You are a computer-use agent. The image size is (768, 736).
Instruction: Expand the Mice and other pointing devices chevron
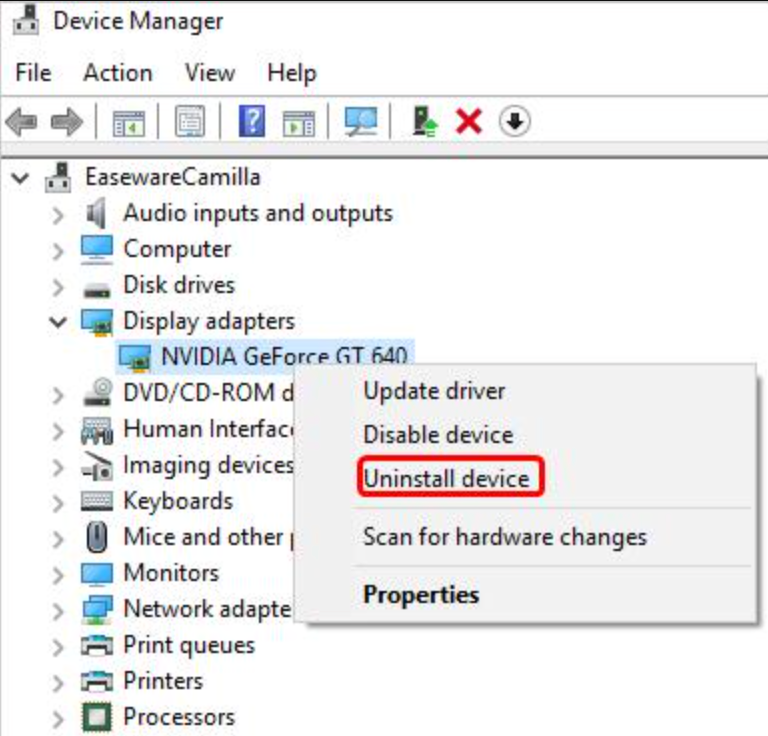point(58,539)
